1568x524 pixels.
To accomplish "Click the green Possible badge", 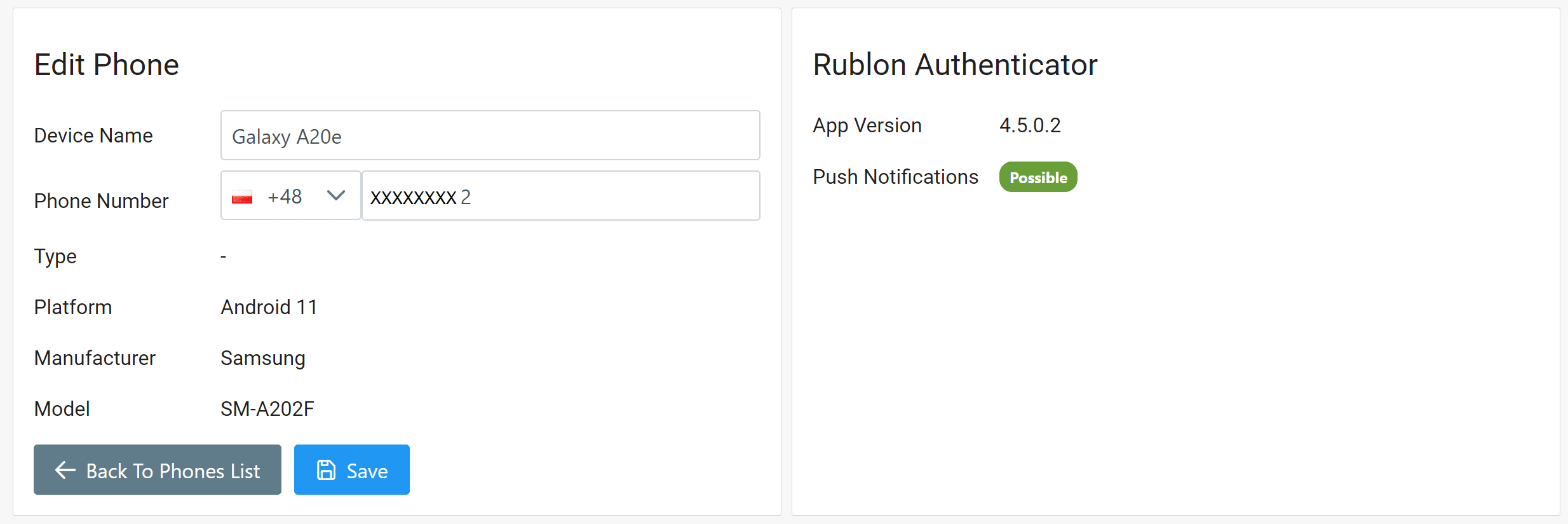I will pos(1037,177).
